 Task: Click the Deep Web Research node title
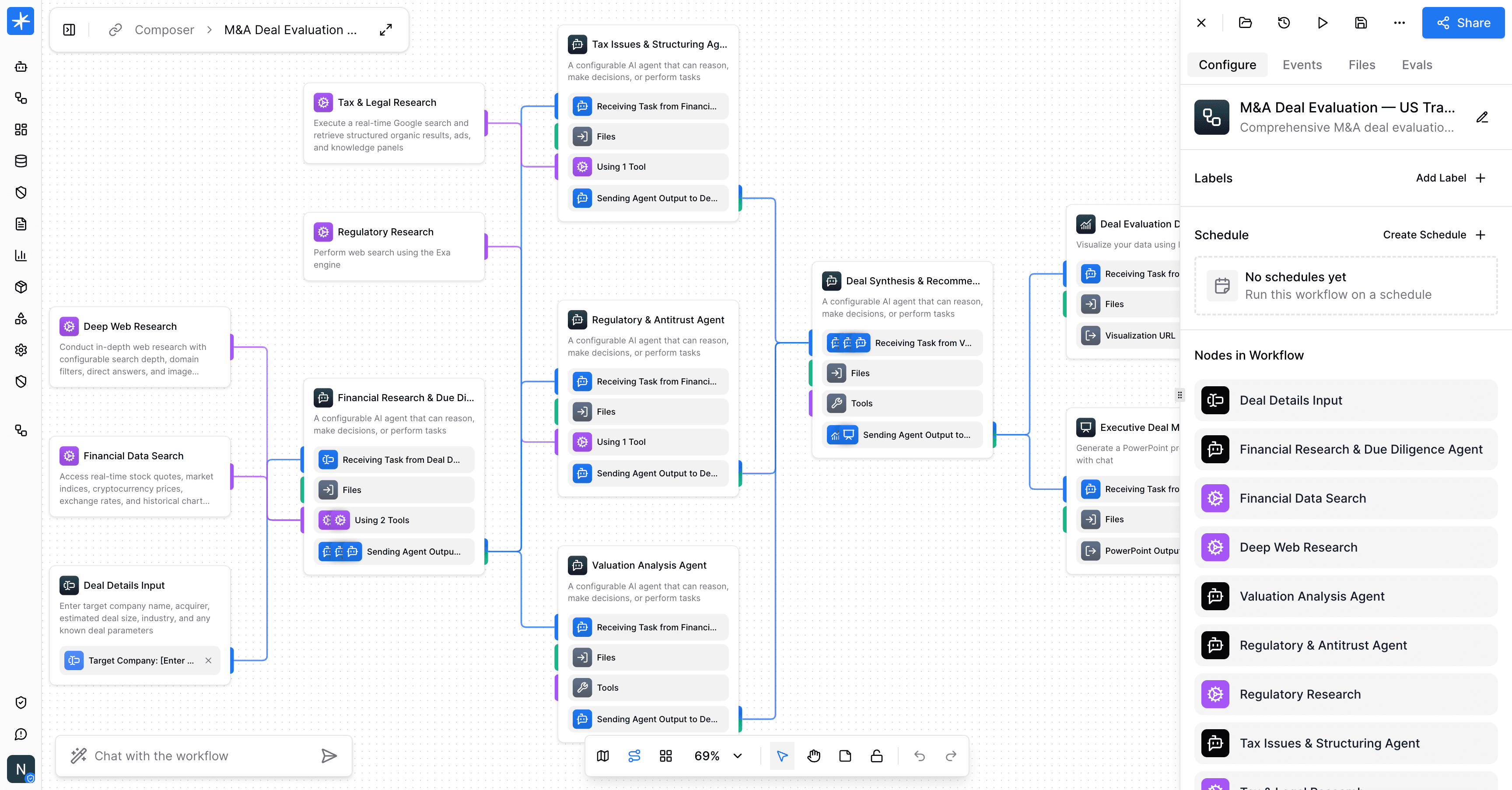[129, 326]
